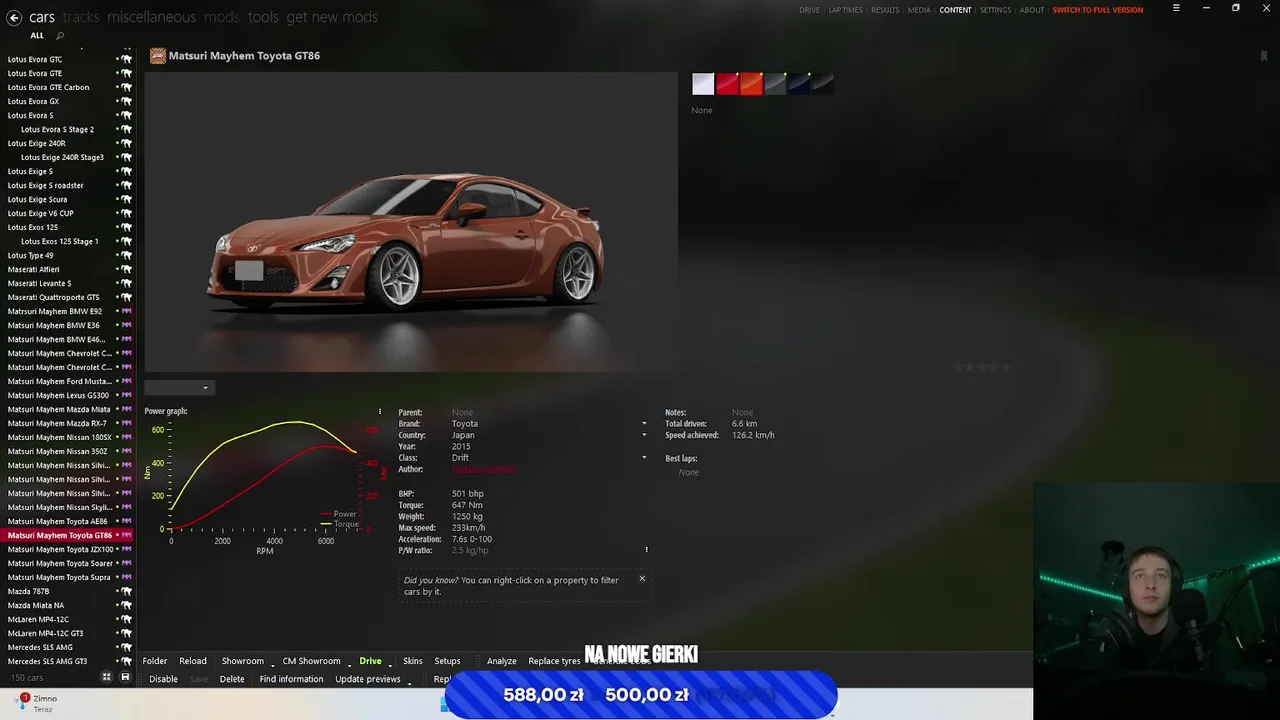
Task: Click the Mazda badge on Mazda 787B row
Action: point(126,591)
